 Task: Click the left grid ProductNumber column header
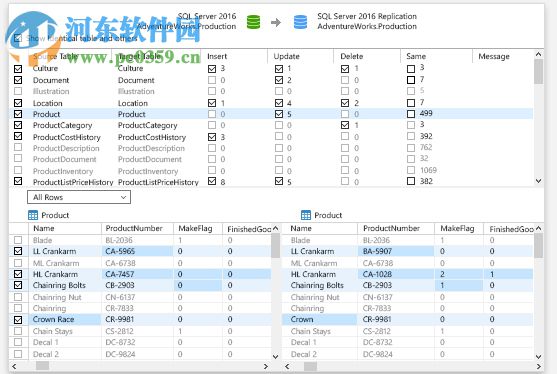(134, 228)
